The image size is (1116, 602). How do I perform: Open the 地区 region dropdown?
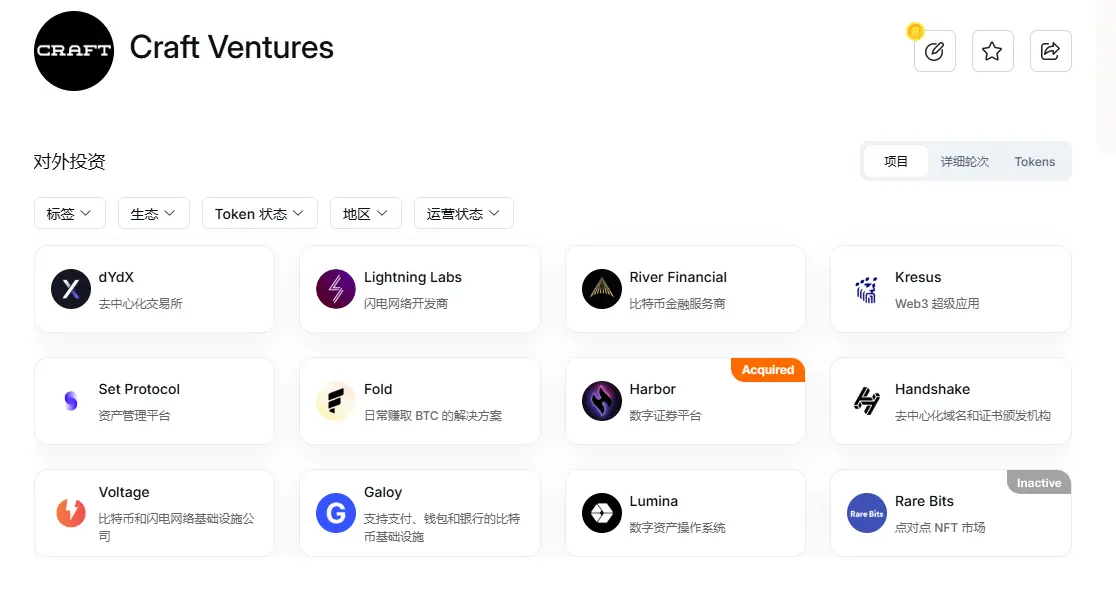point(365,213)
